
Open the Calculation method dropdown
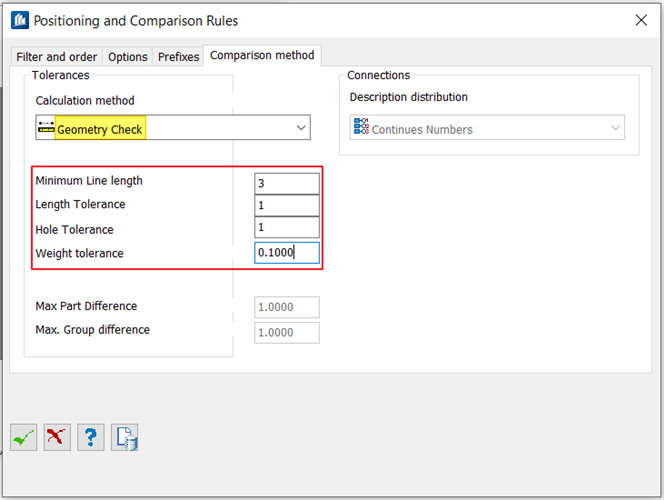pyautogui.click(x=301, y=128)
